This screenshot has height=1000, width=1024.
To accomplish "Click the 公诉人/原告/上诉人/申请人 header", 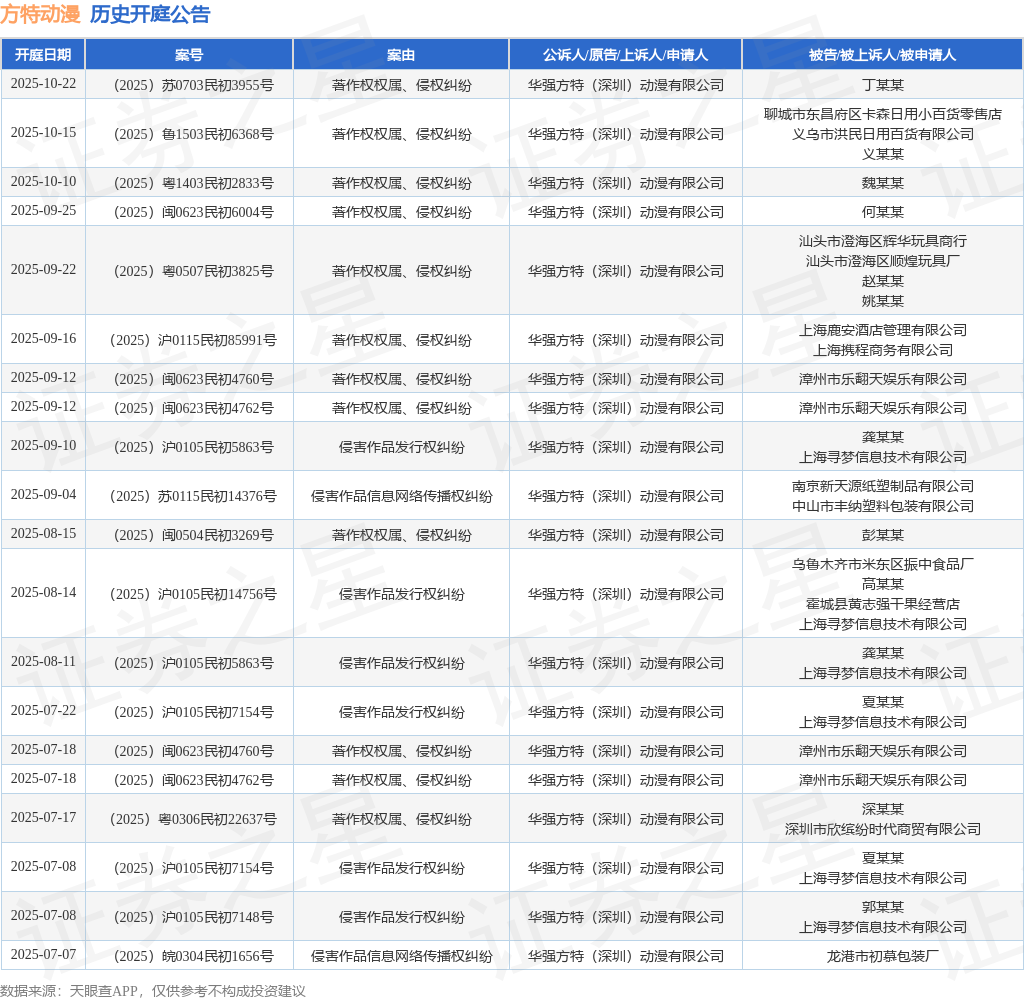I will click(x=625, y=55).
